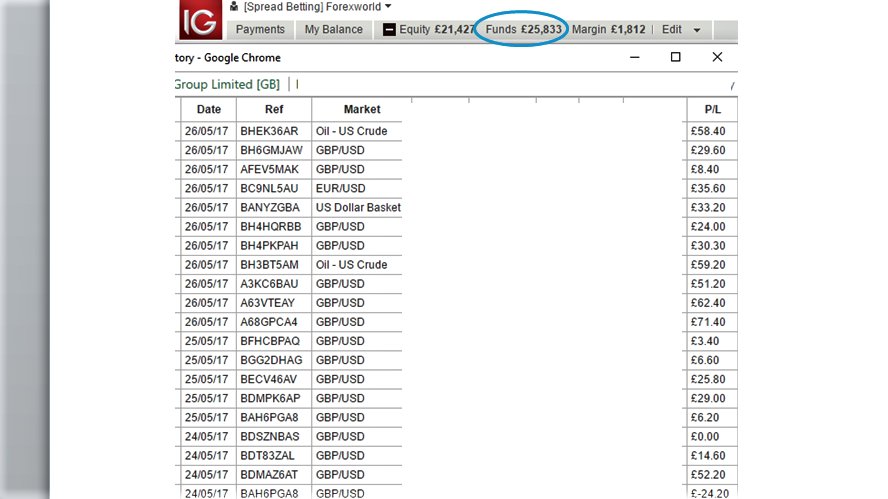
Task: Sort by the Date column header
Action: (x=209, y=109)
